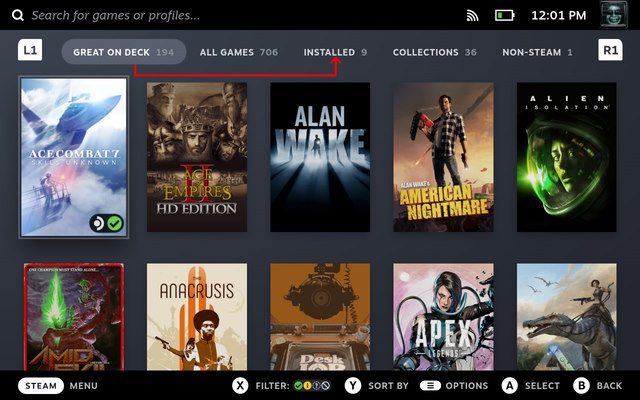Viewport: 640px width, 400px height.
Task: Tap the R1 bumper glyph
Action: click(610, 50)
